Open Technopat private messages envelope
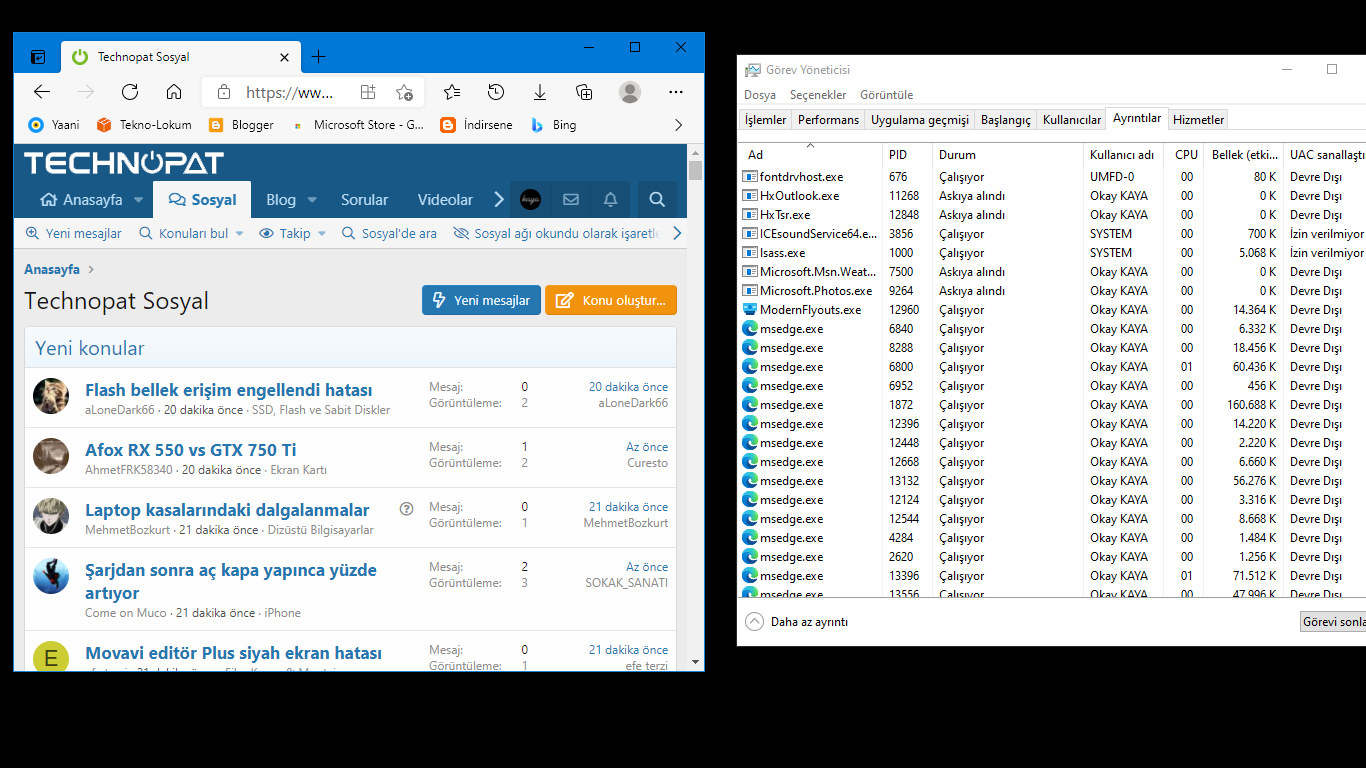The height and width of the screenshot is (768, 1366). coord(571,200)
